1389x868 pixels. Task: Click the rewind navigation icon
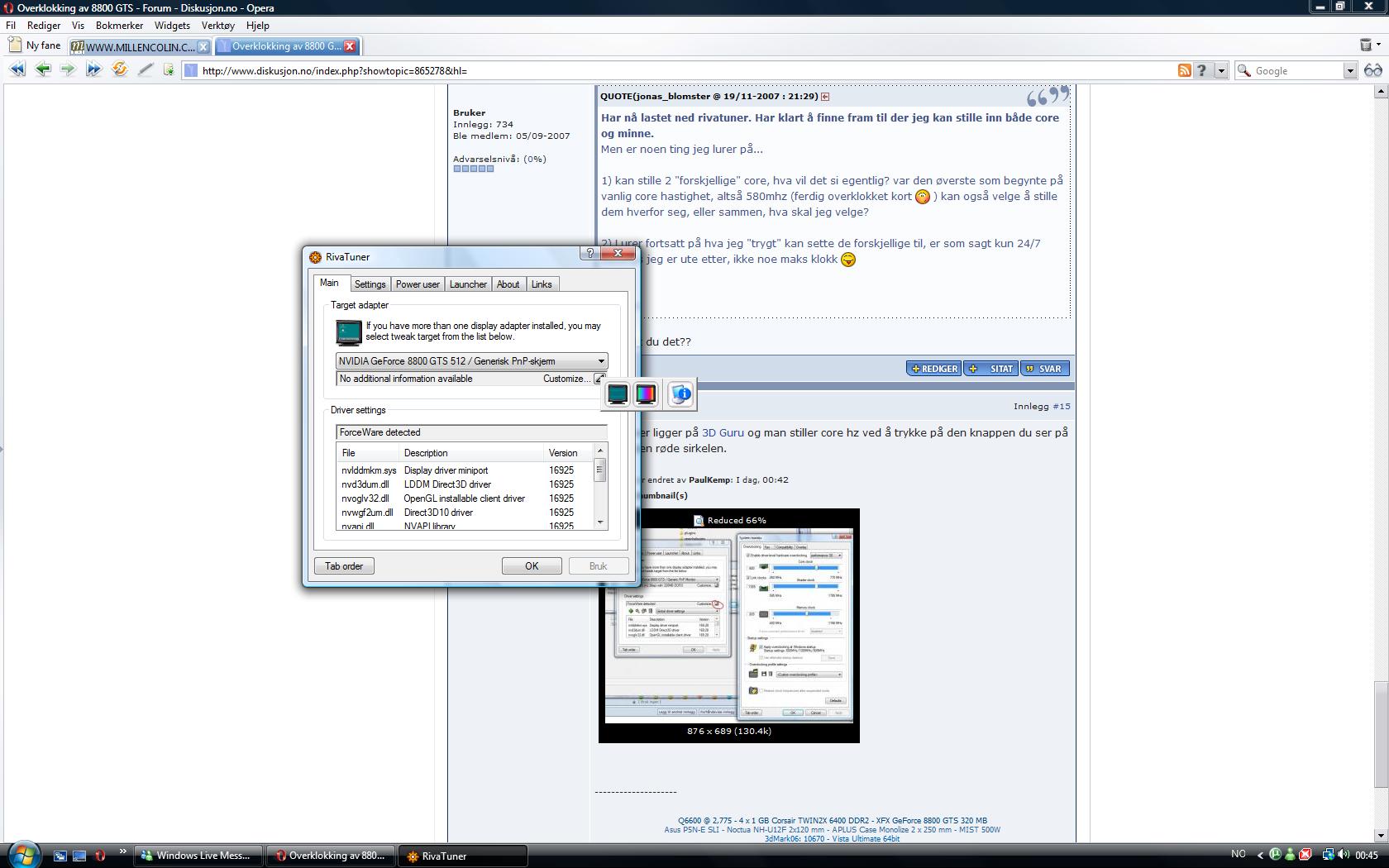(17, 70)
